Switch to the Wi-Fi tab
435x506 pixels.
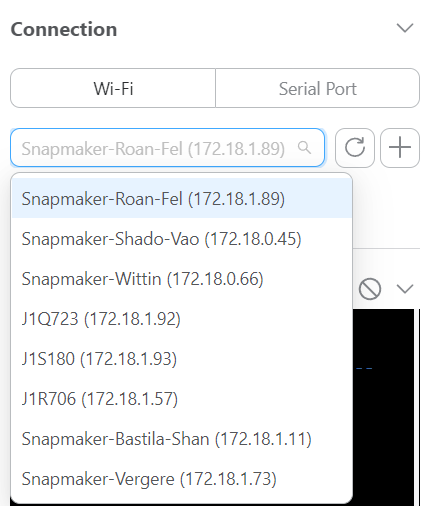[x=113, y=88]
